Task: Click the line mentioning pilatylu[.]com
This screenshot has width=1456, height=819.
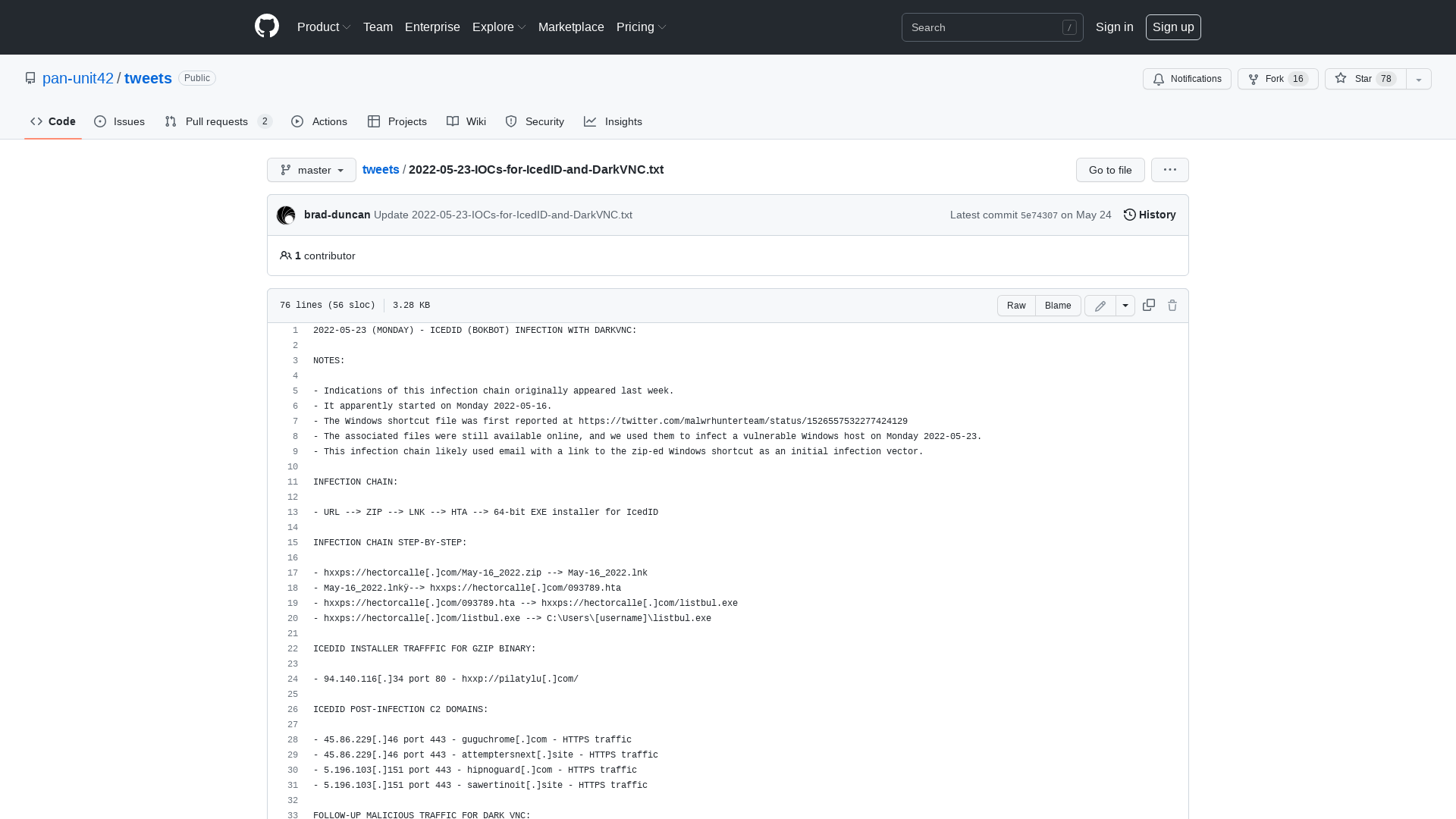Action: coord(446,679)
